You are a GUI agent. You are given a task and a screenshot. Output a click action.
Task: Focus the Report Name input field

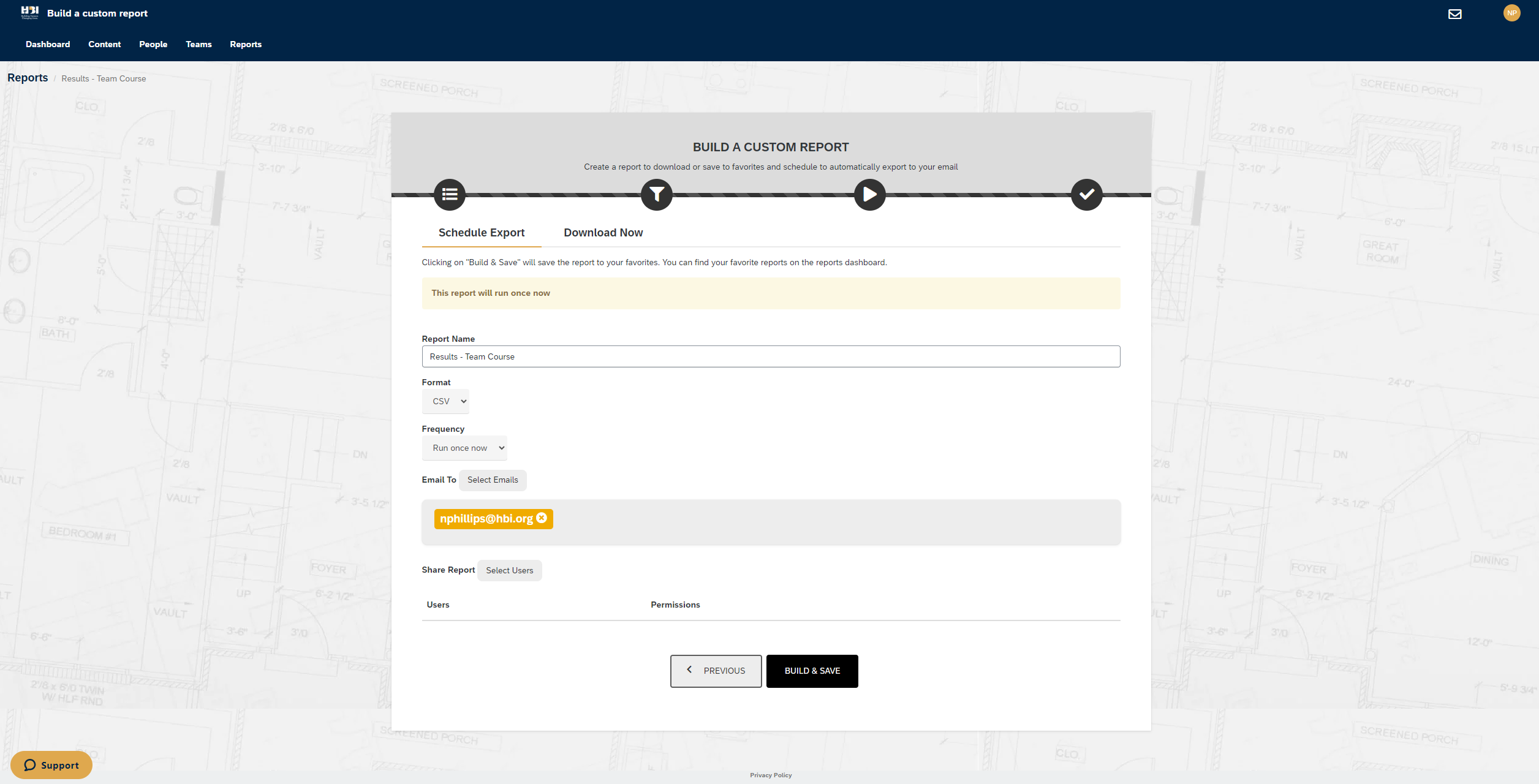(x=771, y=356)
